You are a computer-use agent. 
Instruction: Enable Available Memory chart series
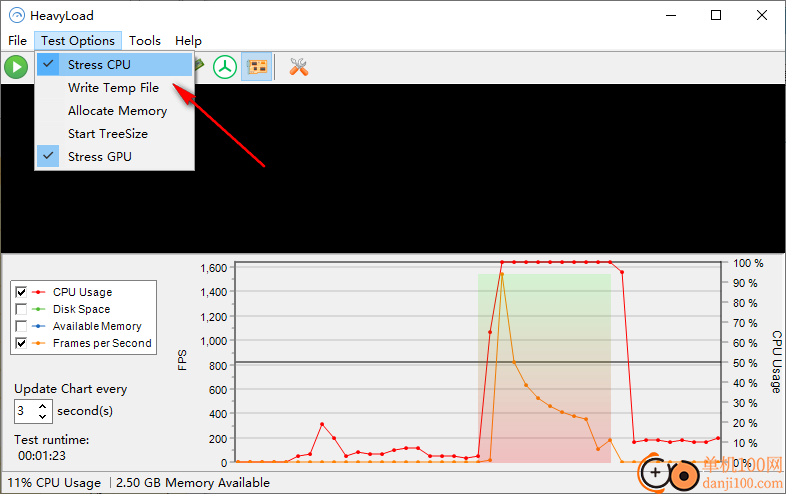coord(21,326)
